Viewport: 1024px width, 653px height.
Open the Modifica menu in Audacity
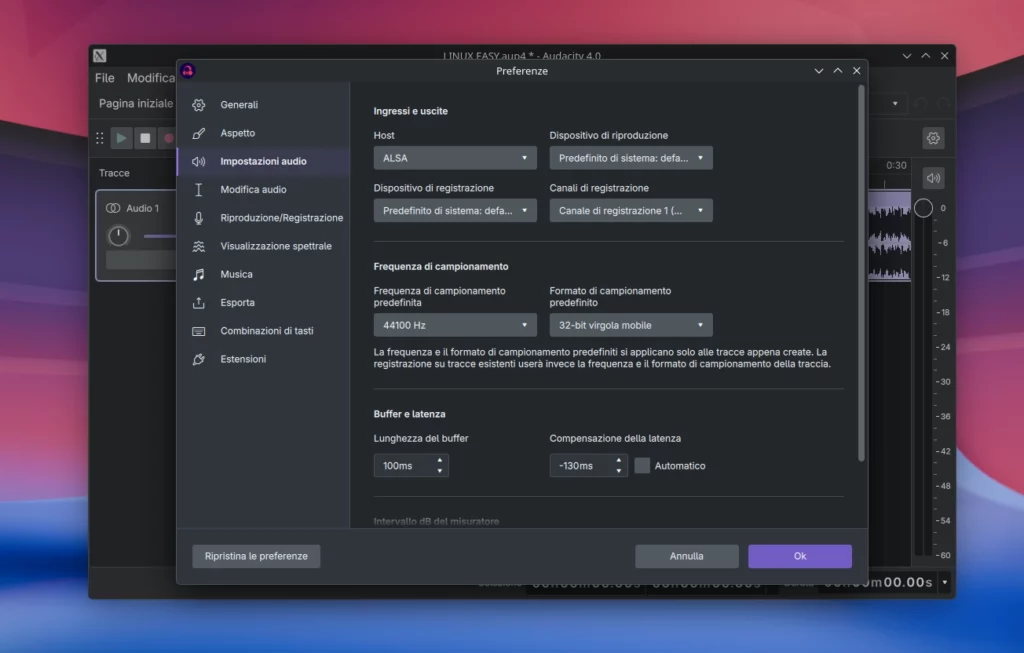pos(151,78)
